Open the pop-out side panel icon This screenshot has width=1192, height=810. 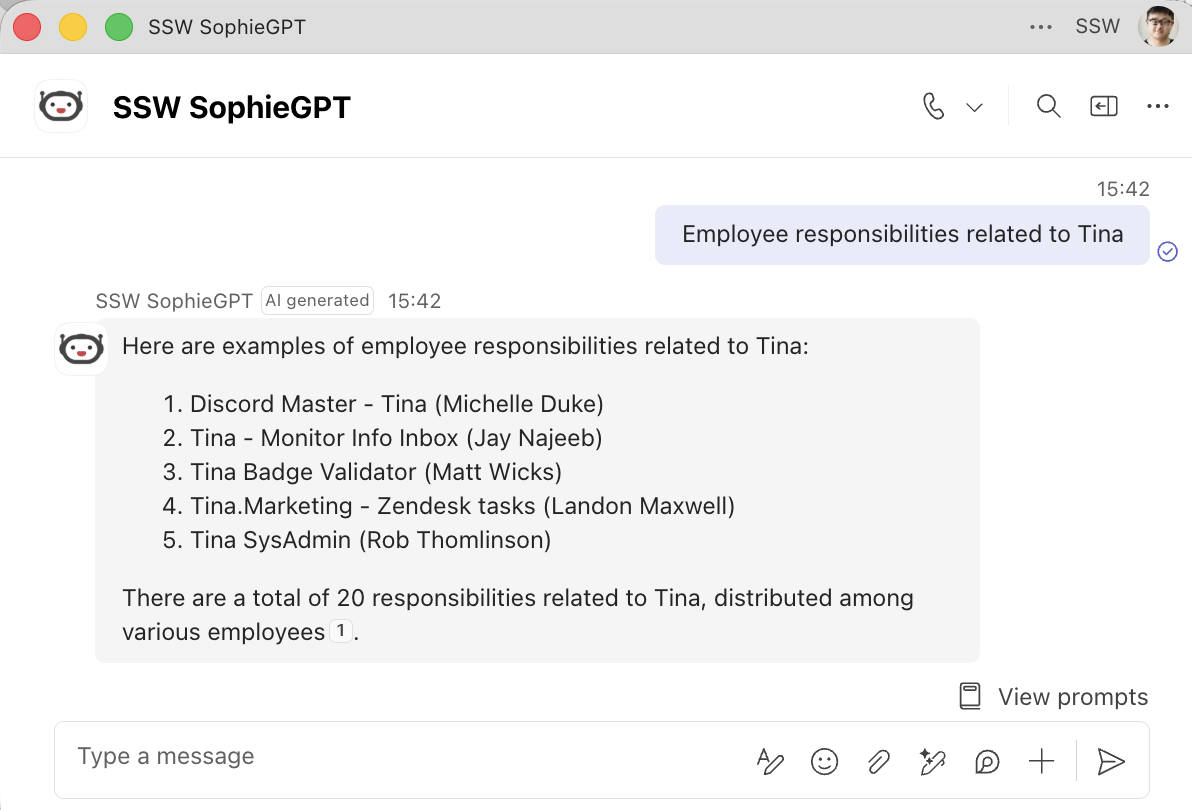coord(1103,106)
